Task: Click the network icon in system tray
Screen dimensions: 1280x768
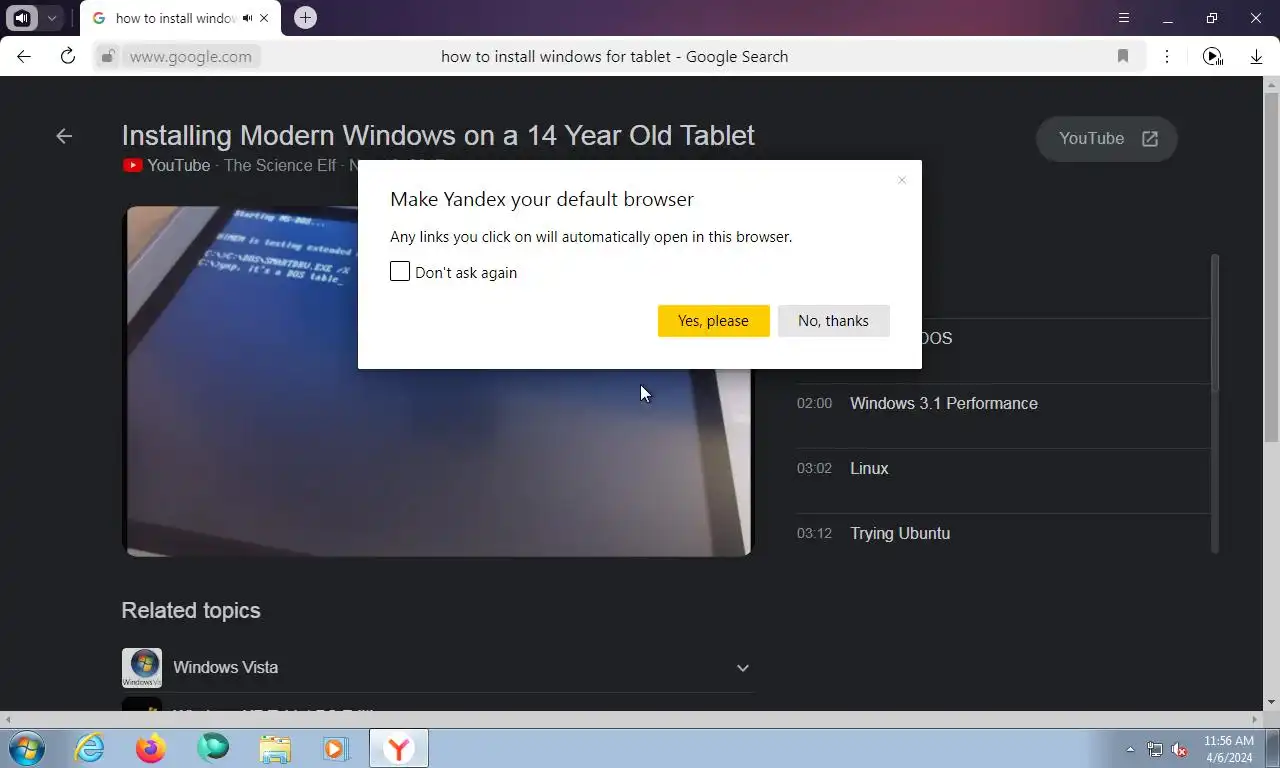Action: tap(1155, 749)
